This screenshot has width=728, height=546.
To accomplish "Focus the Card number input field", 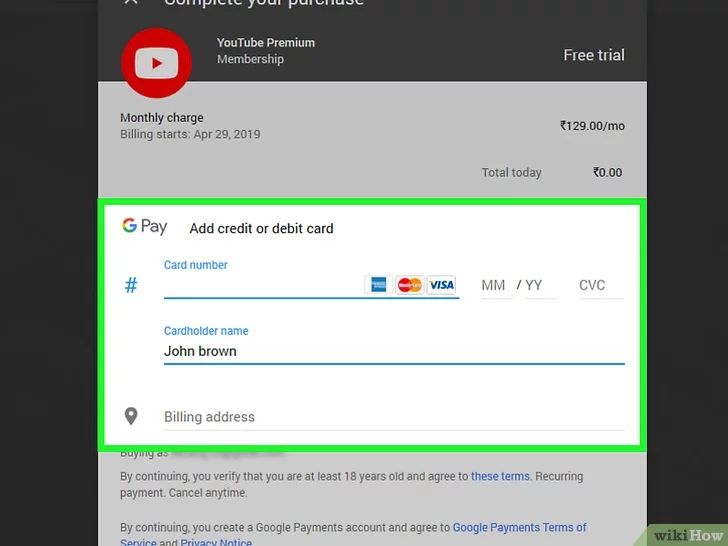I will [262, 286].
